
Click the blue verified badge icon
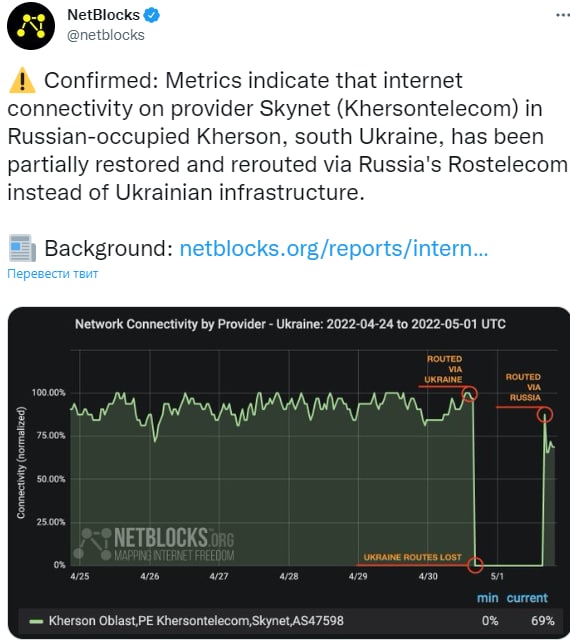[152, 15]
